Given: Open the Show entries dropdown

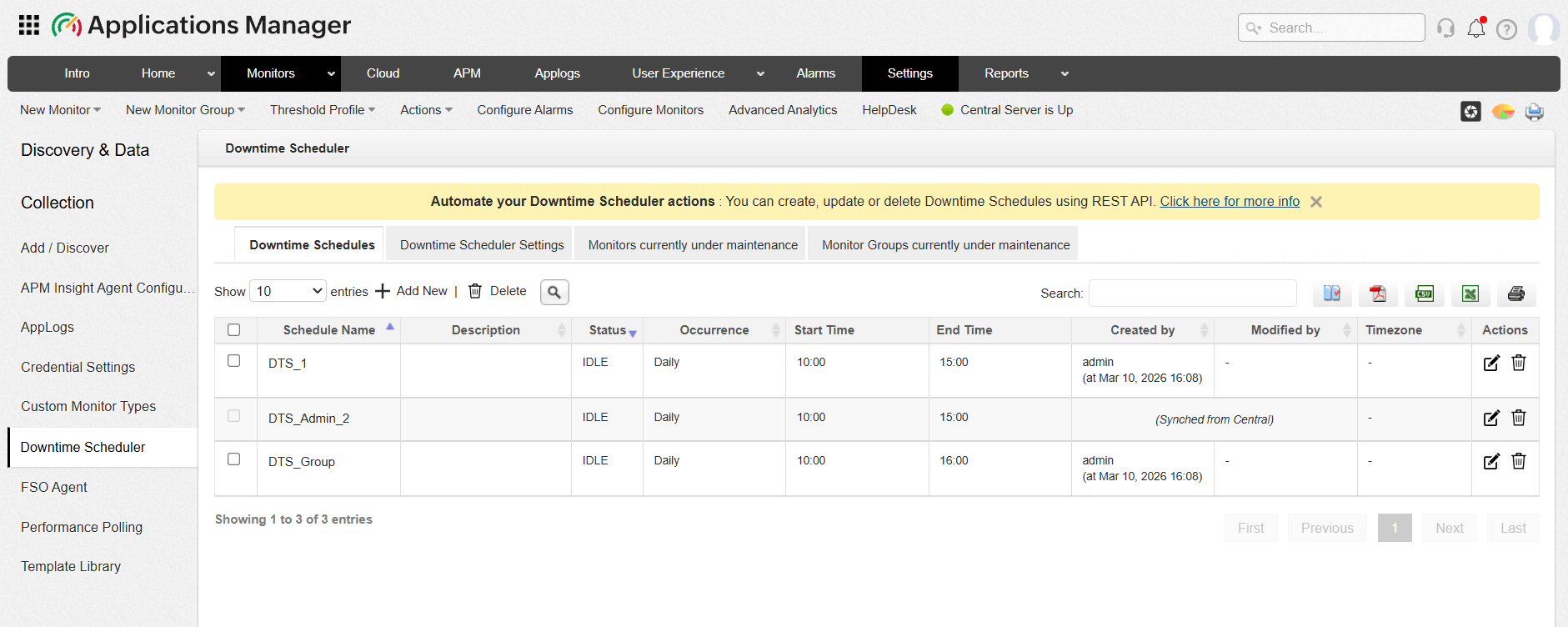Looking at the screenshot, I should [288, 291].
